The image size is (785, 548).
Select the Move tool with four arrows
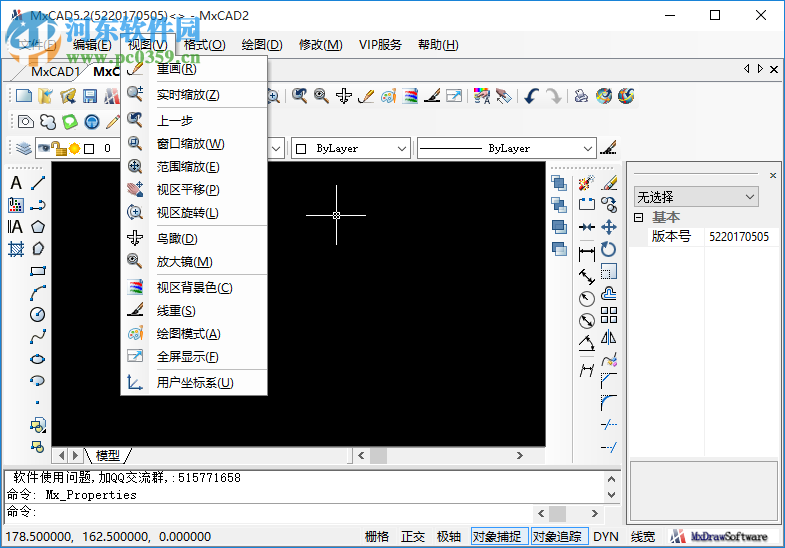[x=609, y=227]
